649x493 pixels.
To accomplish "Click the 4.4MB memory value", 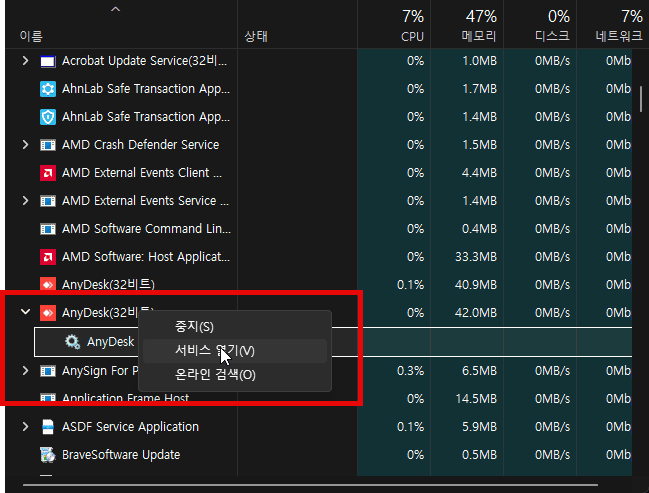I will click(x=479, y=173).
